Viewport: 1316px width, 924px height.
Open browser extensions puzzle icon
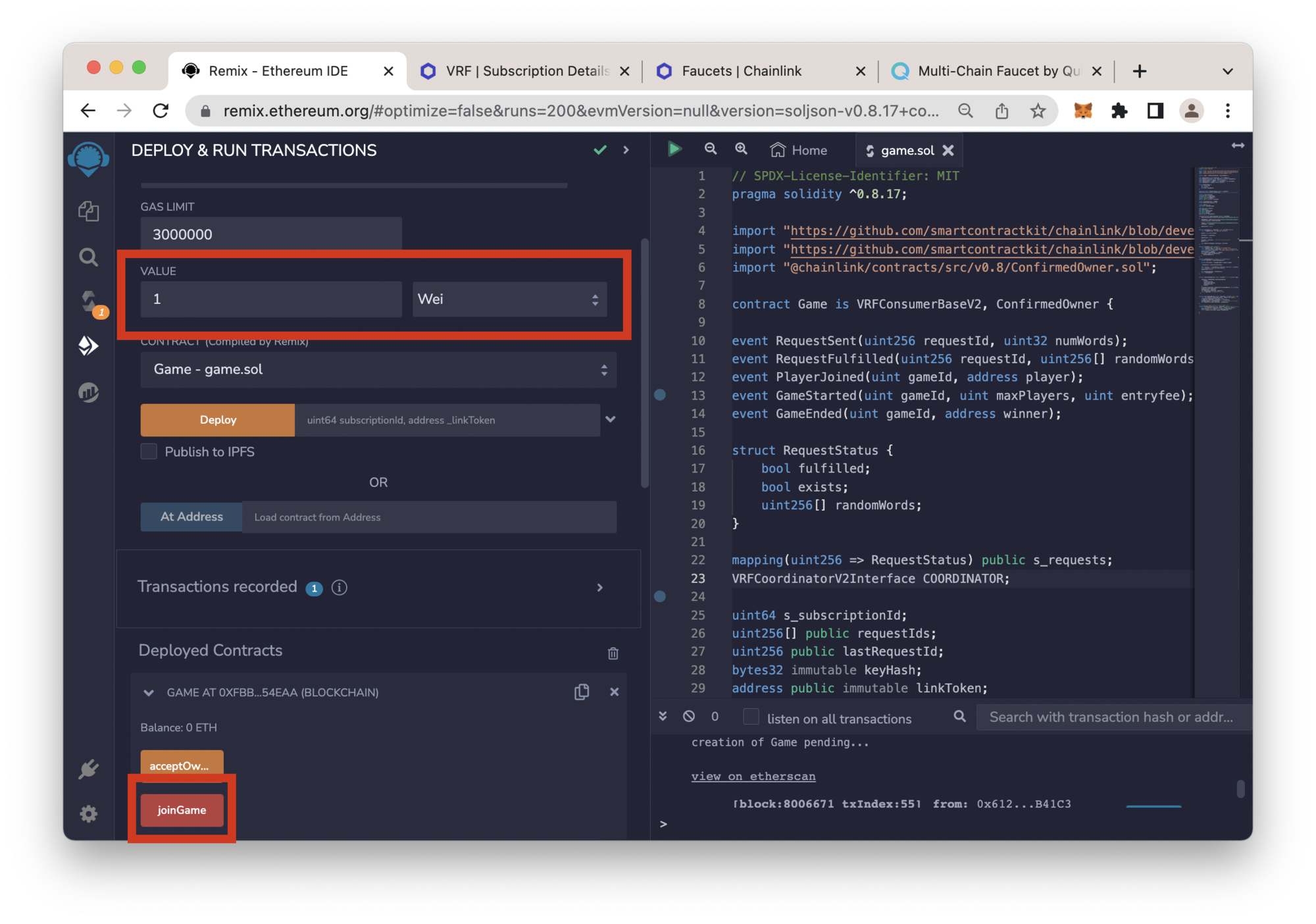tap(1119, 111)
